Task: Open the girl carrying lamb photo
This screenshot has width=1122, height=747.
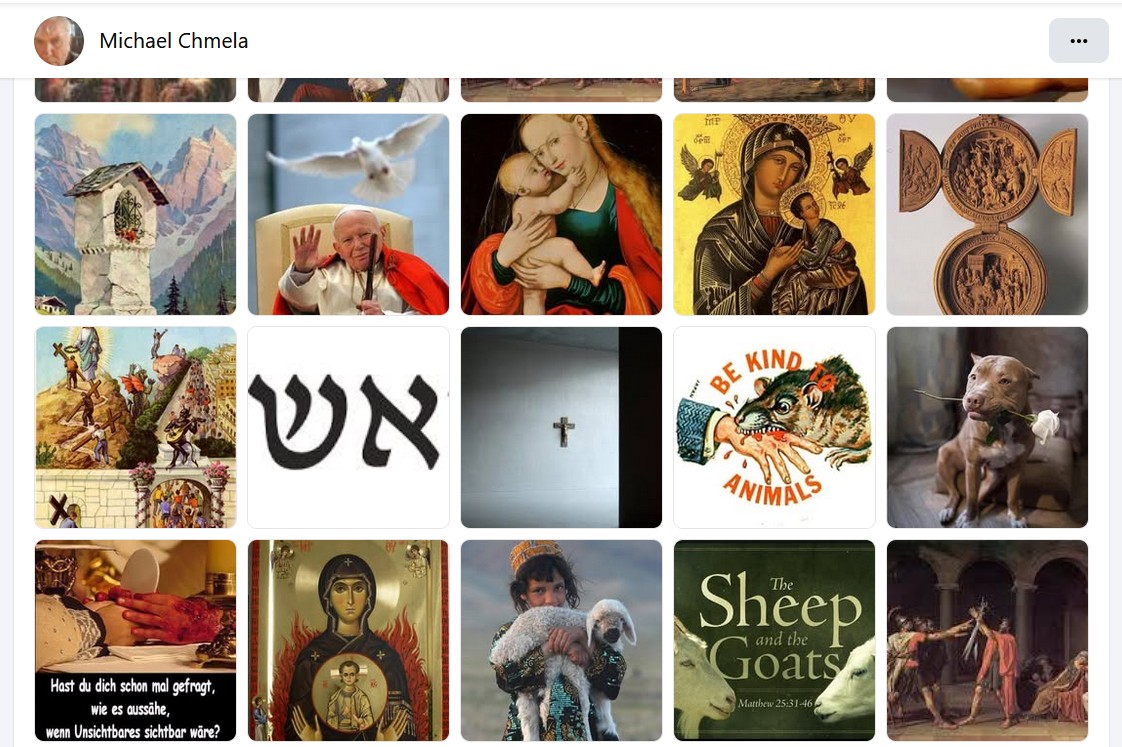Action: coord(561,640)
